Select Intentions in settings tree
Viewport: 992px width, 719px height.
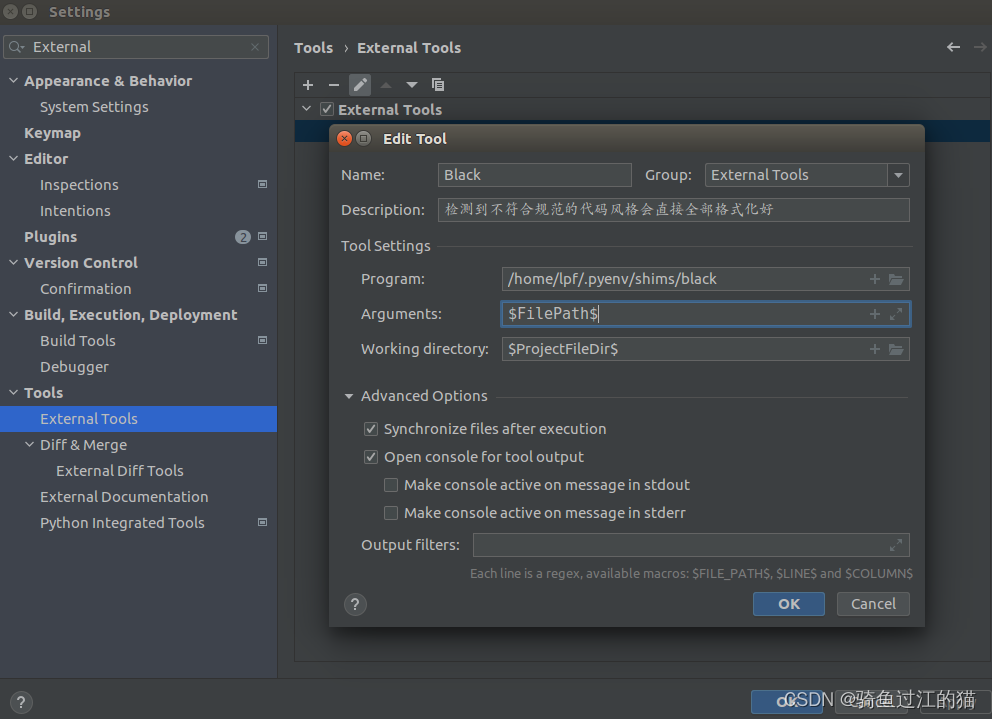(x=75, y=211)
